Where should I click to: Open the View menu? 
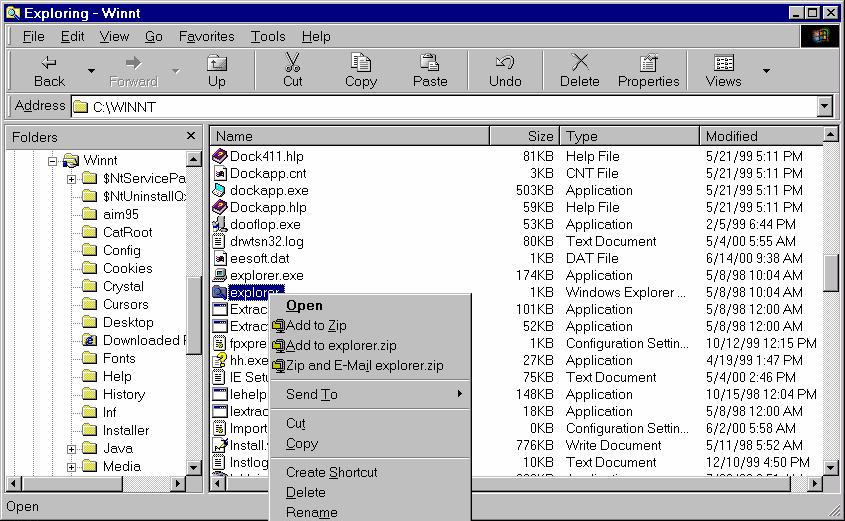click(x=114, y=37)
